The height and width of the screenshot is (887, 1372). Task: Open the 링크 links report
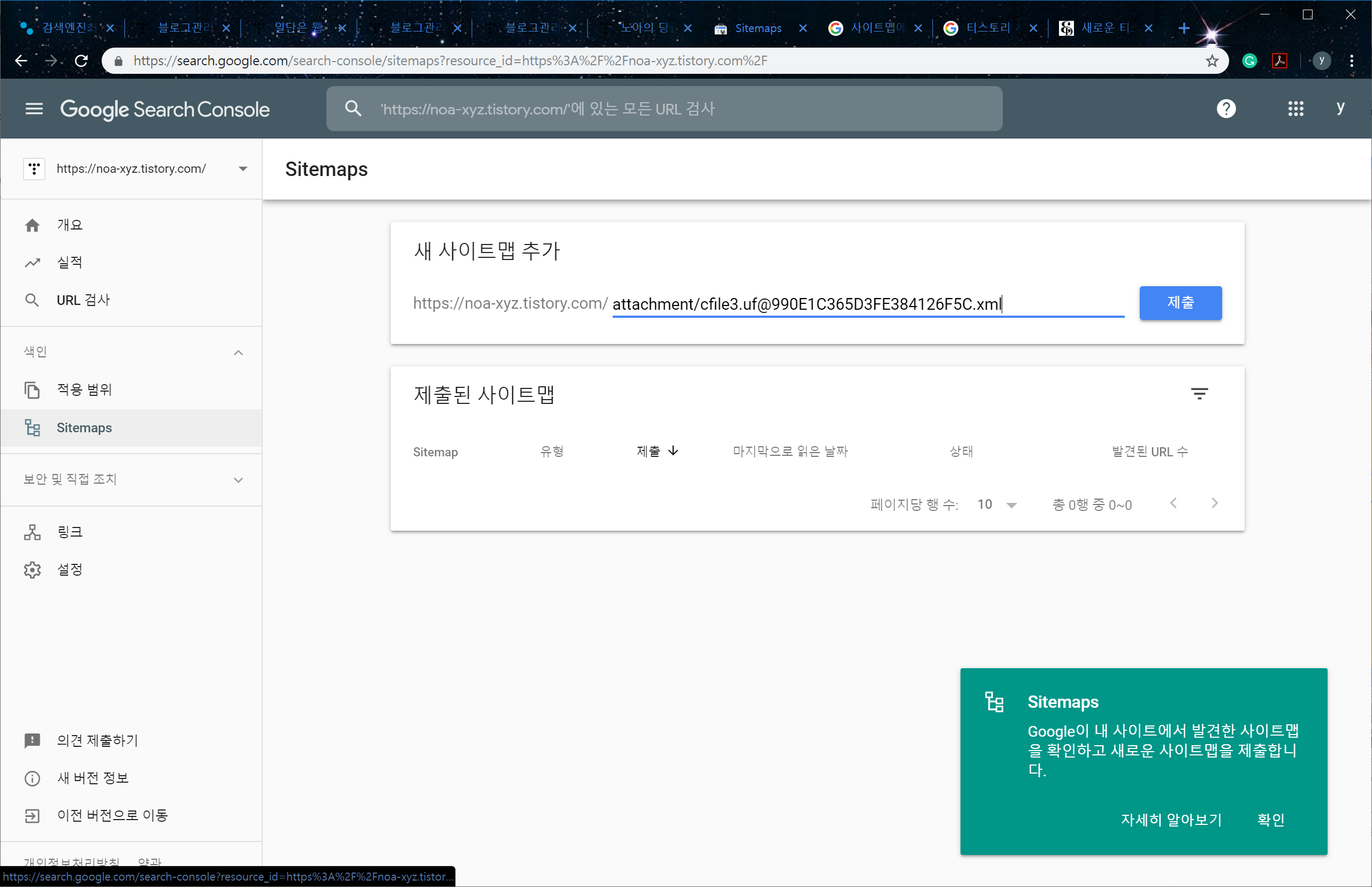point(69,532)
